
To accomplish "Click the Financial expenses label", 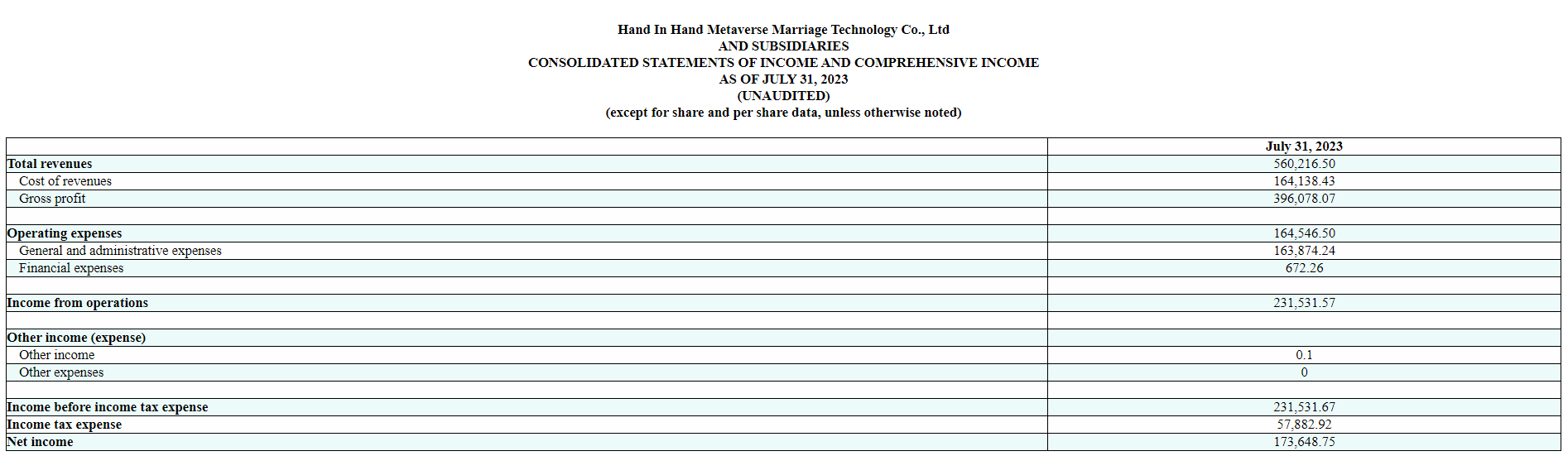I will click(x=71, y=268).
